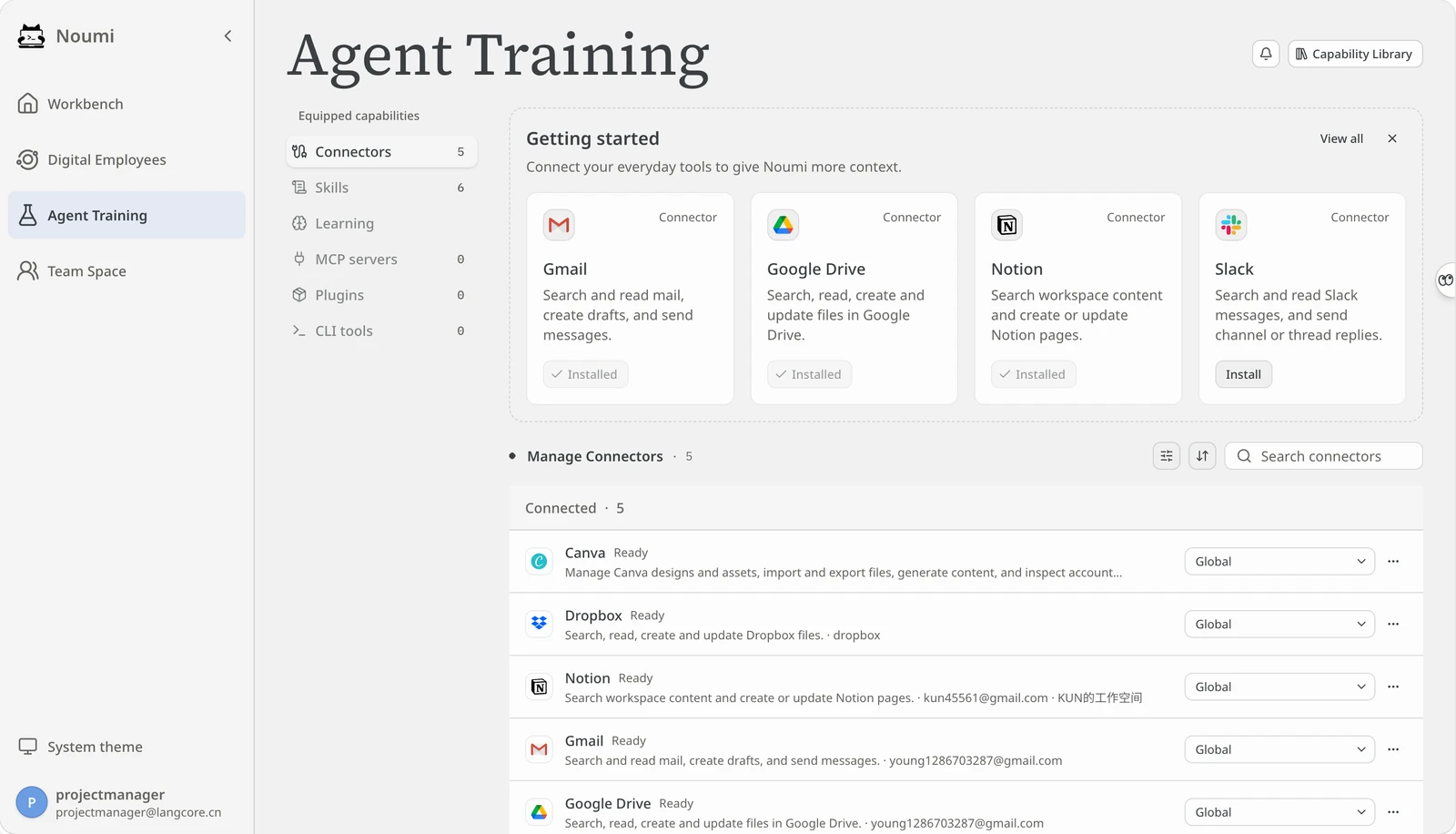Click the Google Drive card icon
1456x834 pixels.
pyautogui.click(x=783, y=225)
